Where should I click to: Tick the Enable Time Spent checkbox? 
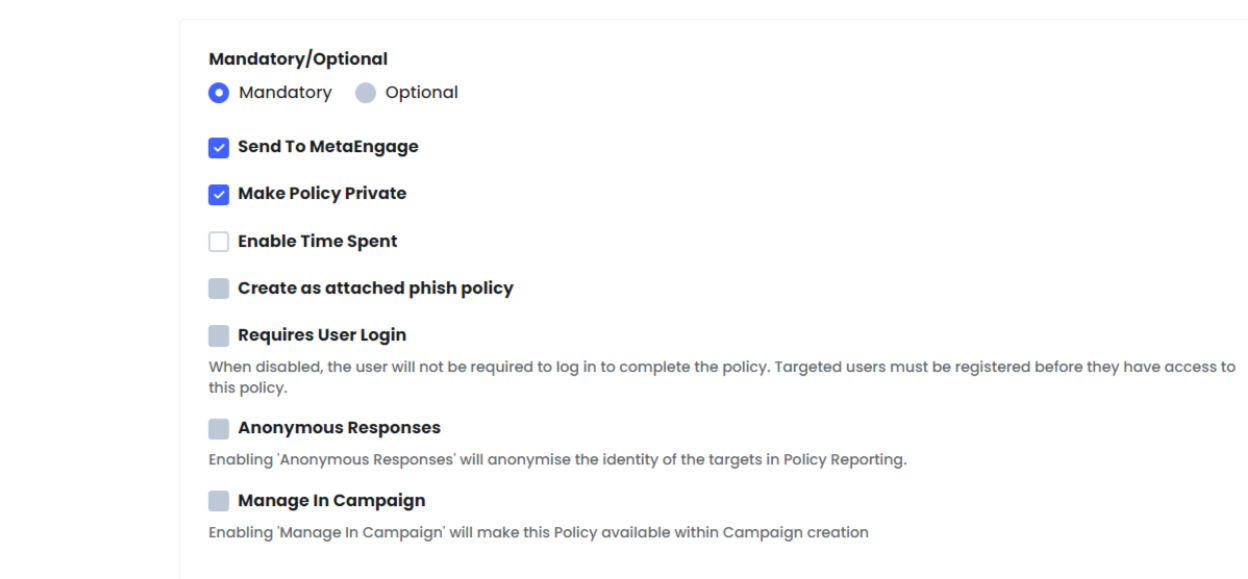coord(219,241)
